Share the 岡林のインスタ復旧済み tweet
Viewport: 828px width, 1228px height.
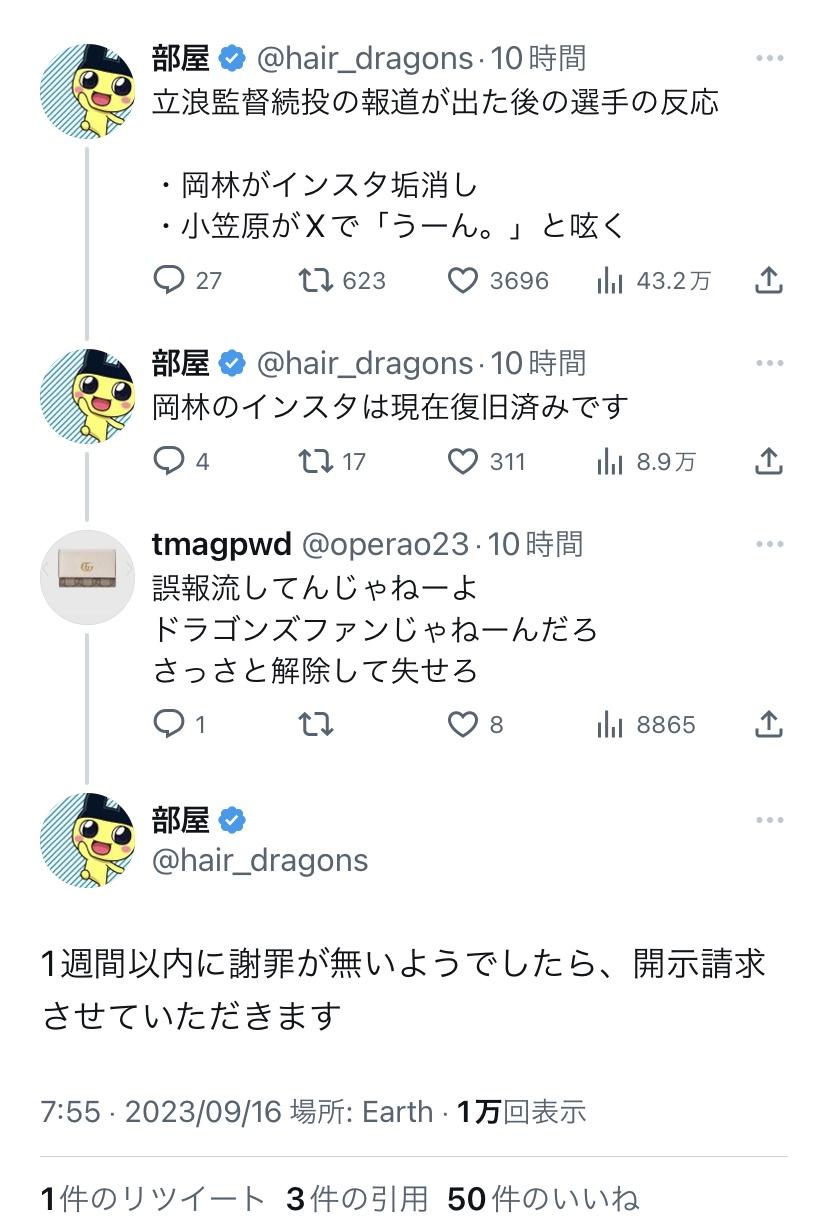click(x=768, y=461)
